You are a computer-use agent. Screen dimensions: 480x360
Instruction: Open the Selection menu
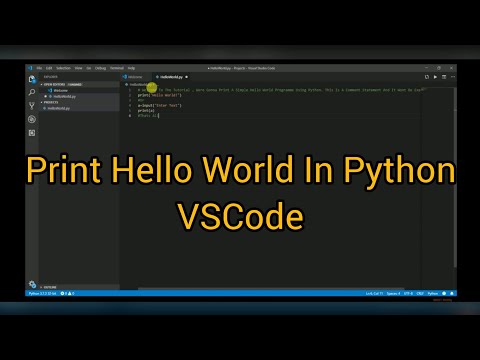[63, 68]
